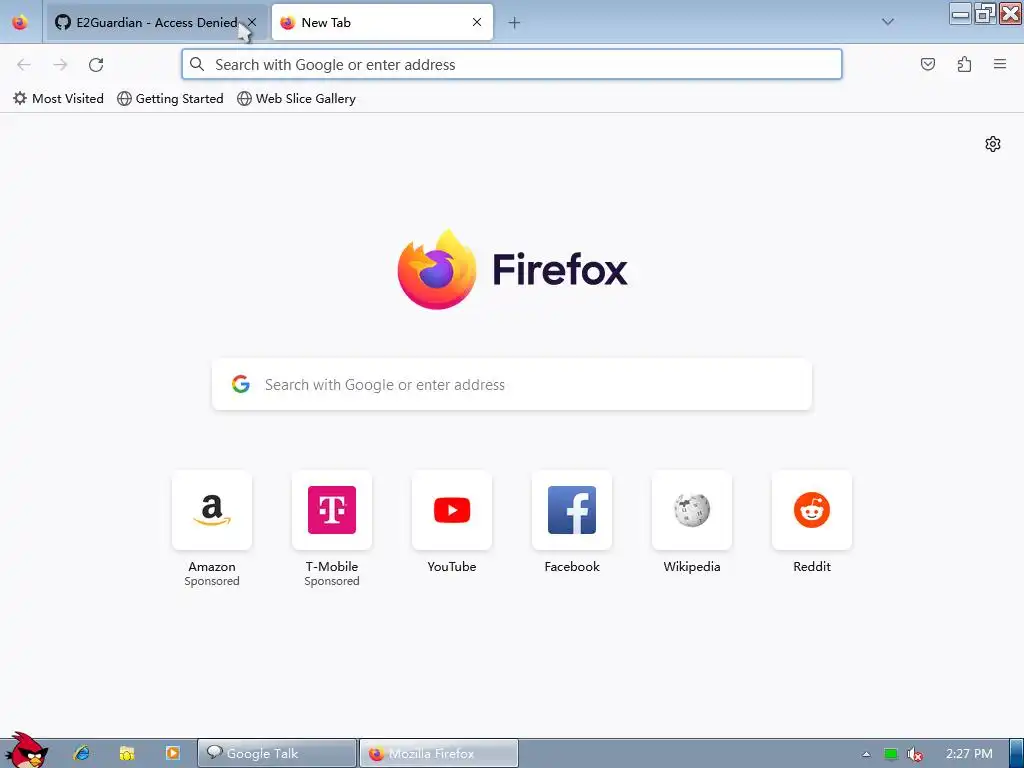This screenshot has width=1024, height=768.
Task: Click the center Google search box
Action: click(512, 385)
